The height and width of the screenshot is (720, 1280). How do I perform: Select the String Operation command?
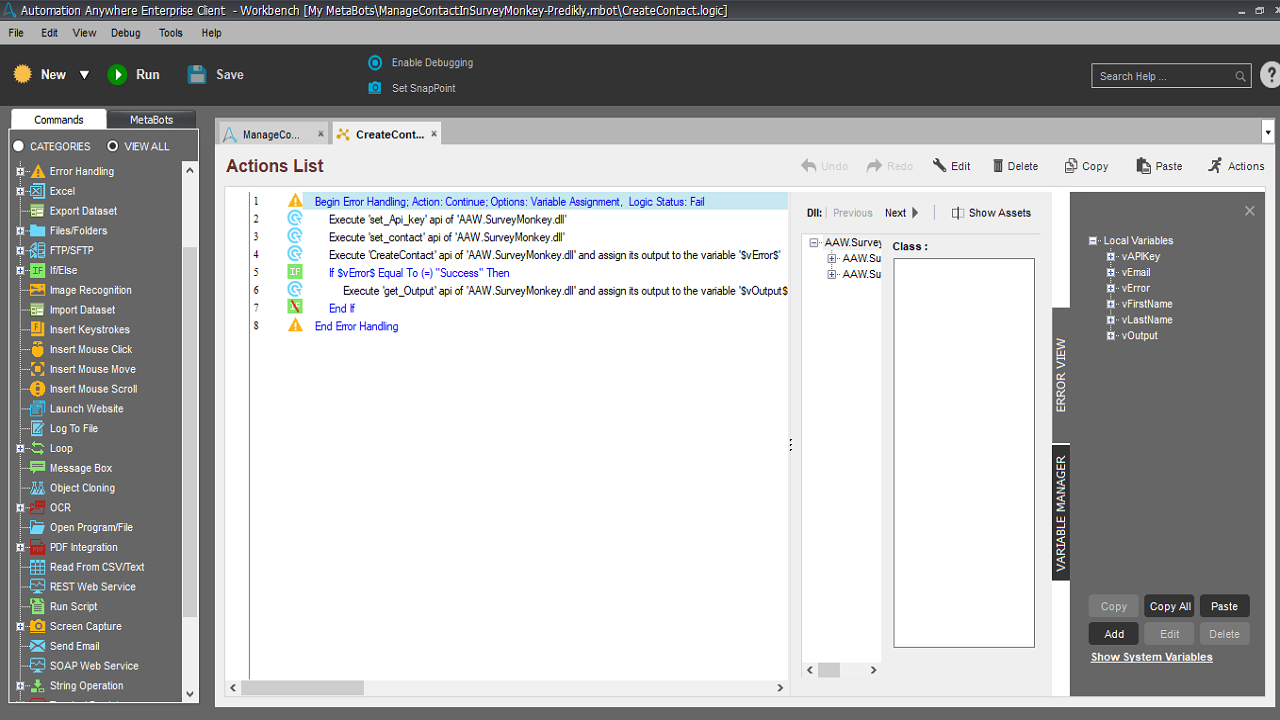[87, 686]
